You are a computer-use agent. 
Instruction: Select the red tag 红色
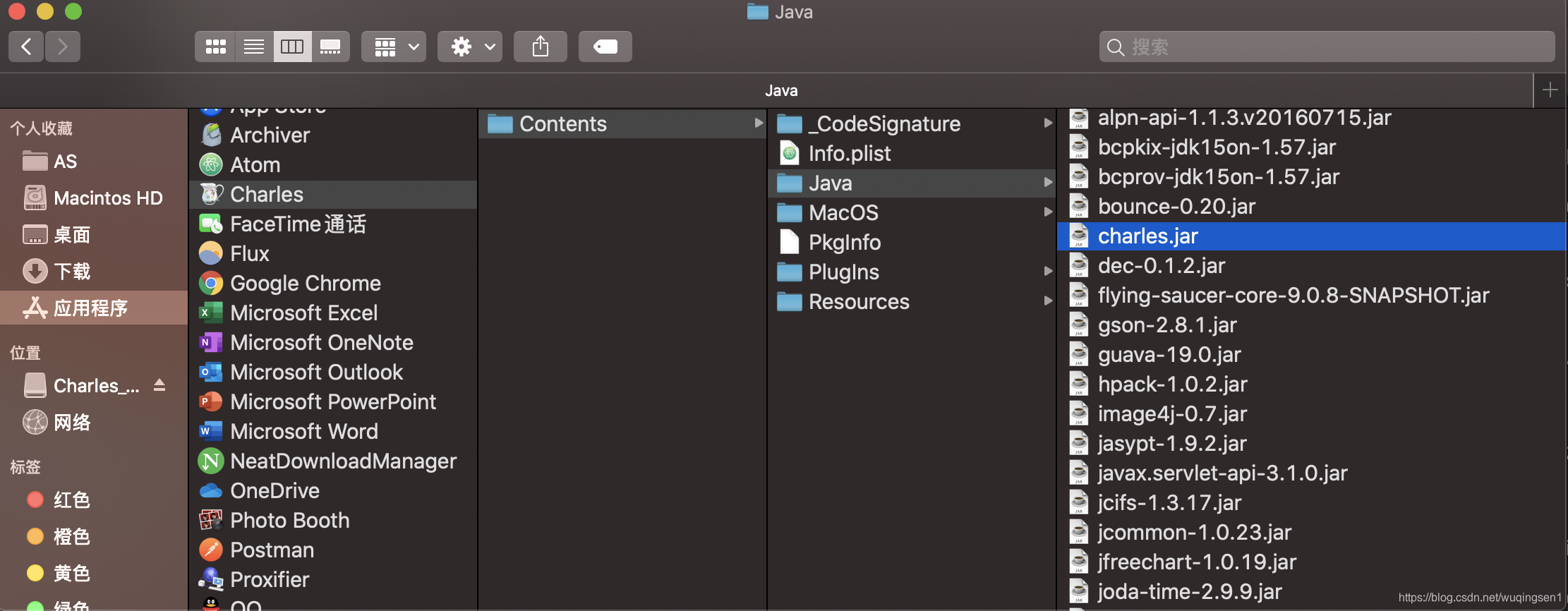coord(93,500)
